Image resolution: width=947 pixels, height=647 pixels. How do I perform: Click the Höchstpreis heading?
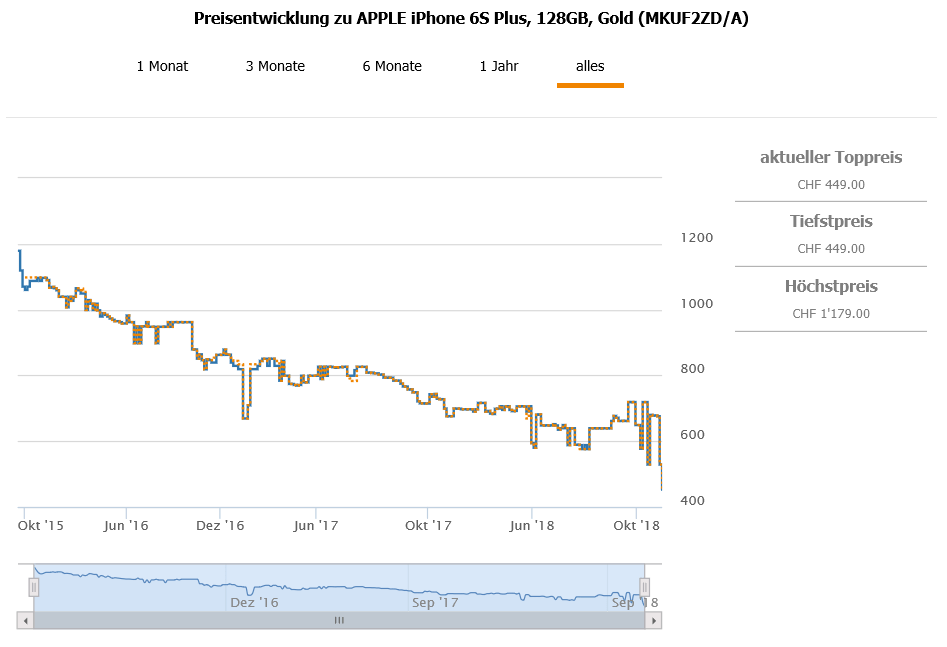pos(831,286)
